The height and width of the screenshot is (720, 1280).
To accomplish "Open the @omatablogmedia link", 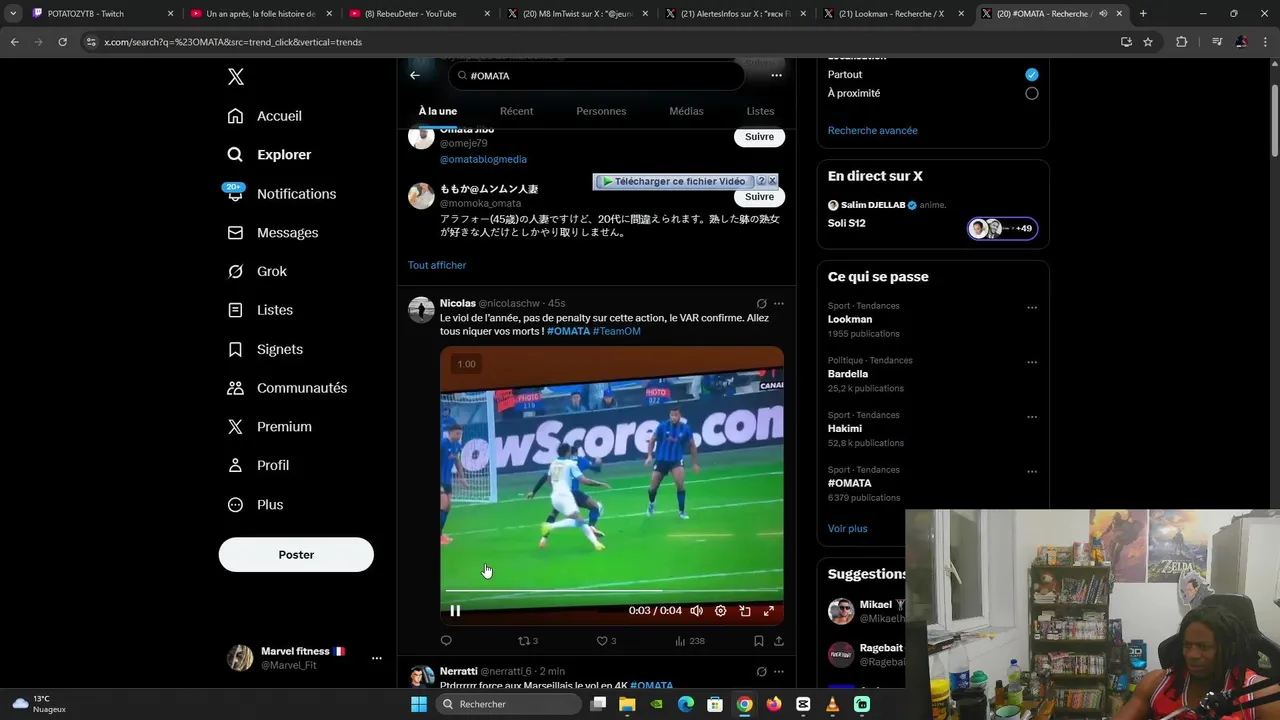I will point(483,159).
